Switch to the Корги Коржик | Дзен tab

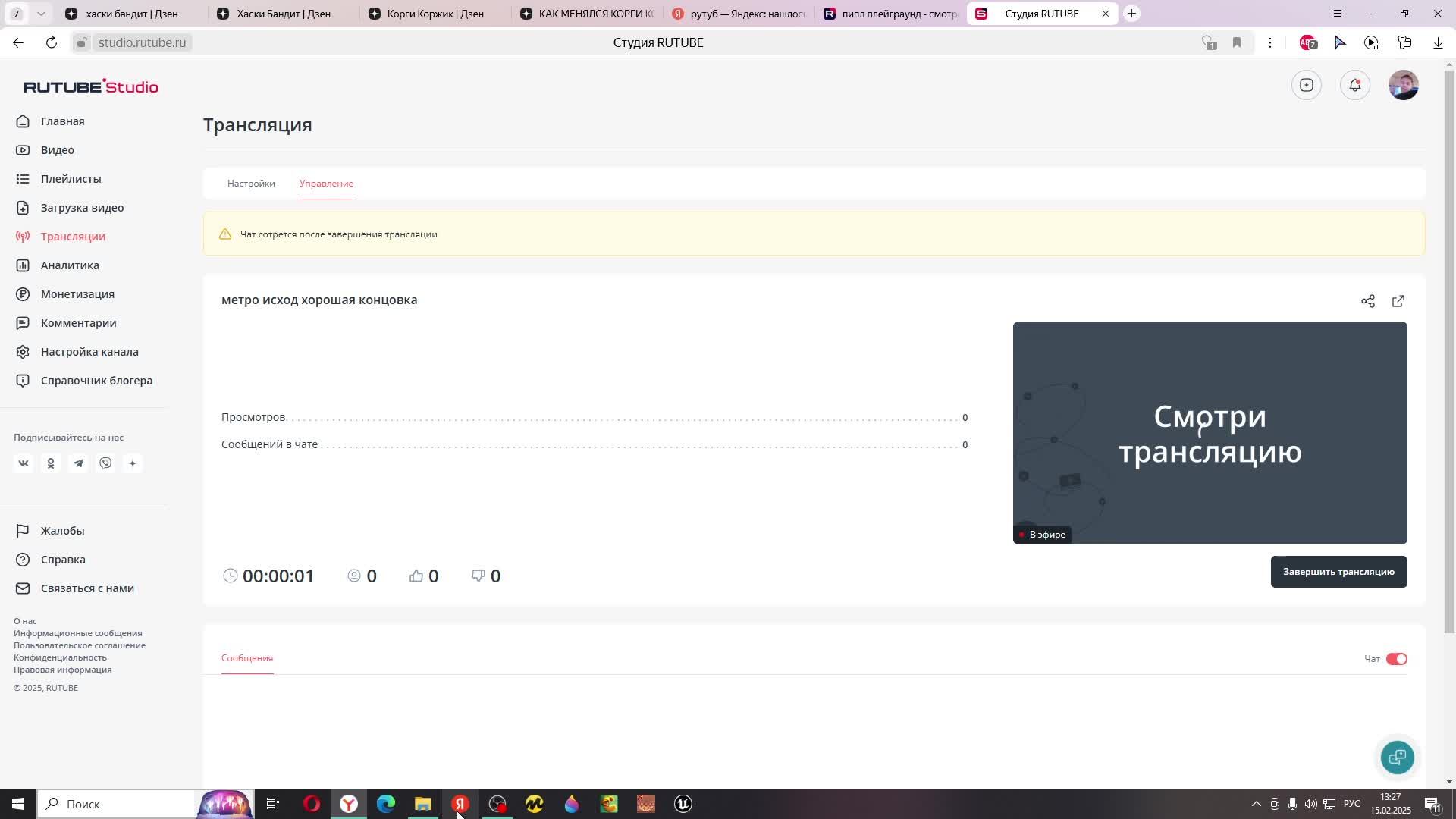coord(435,14)
